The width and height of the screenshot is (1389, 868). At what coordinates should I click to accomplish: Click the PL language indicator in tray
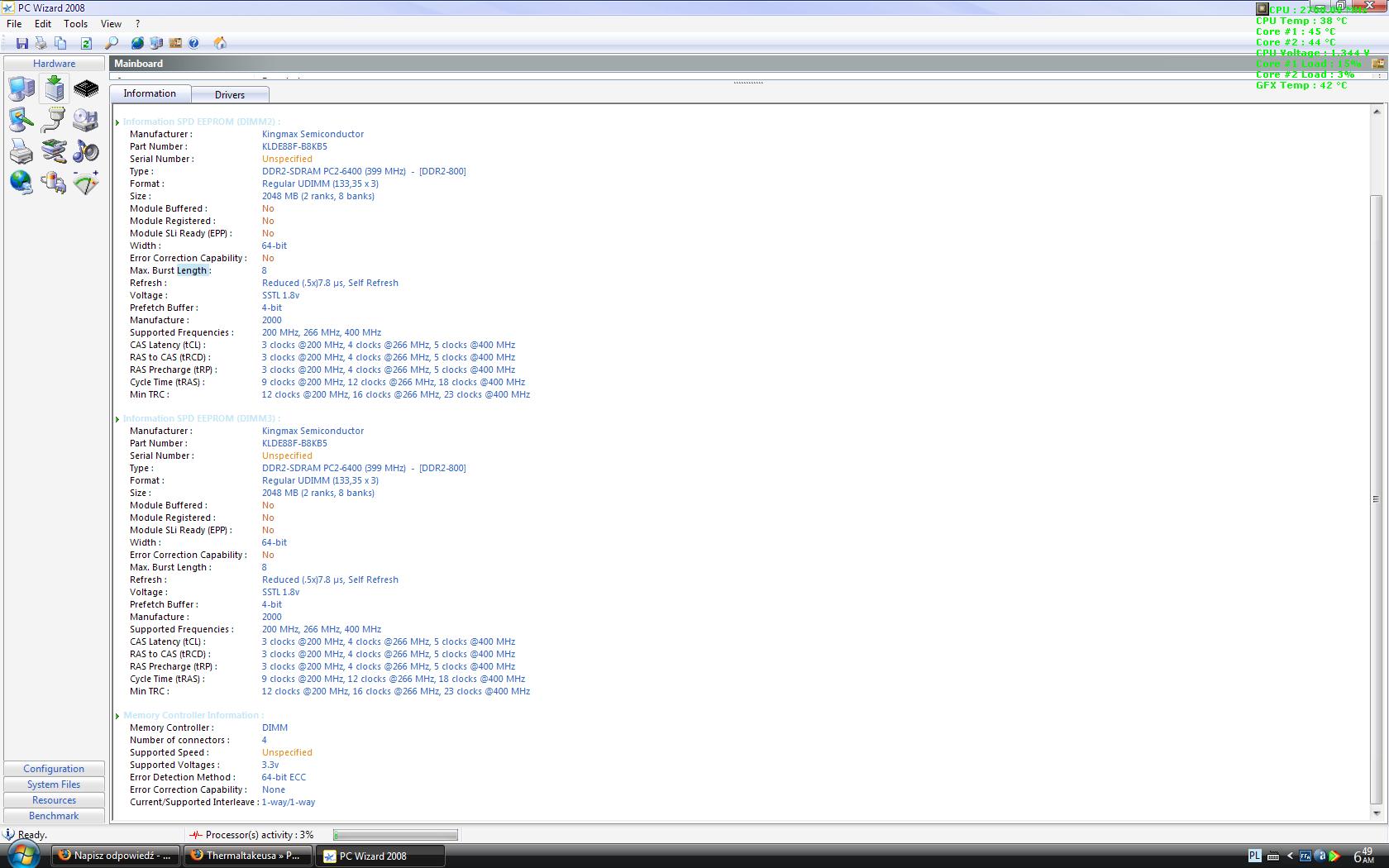pyautogui.click(x=1254, y=856)
